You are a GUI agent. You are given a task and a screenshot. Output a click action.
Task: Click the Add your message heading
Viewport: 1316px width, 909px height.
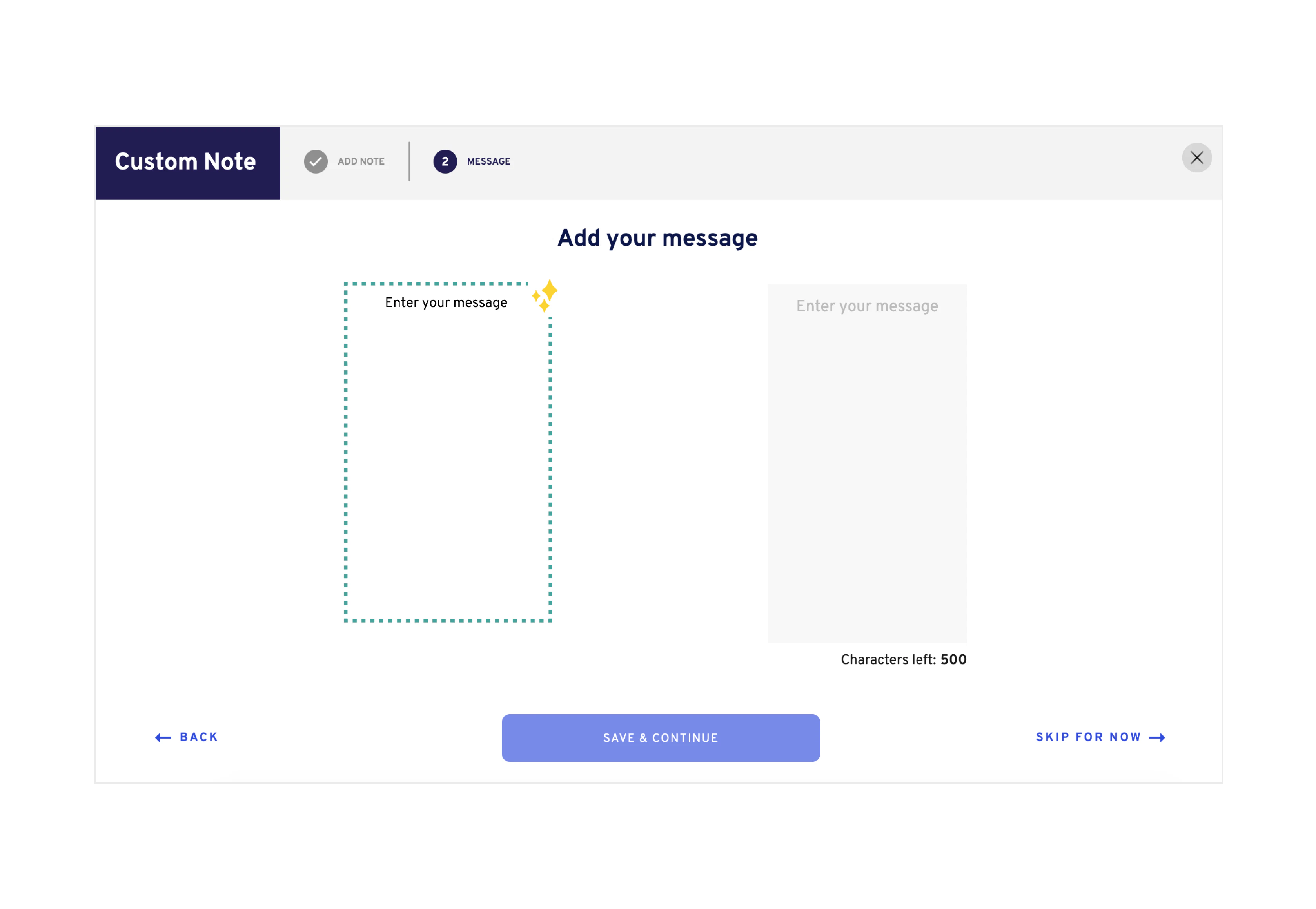657,238
